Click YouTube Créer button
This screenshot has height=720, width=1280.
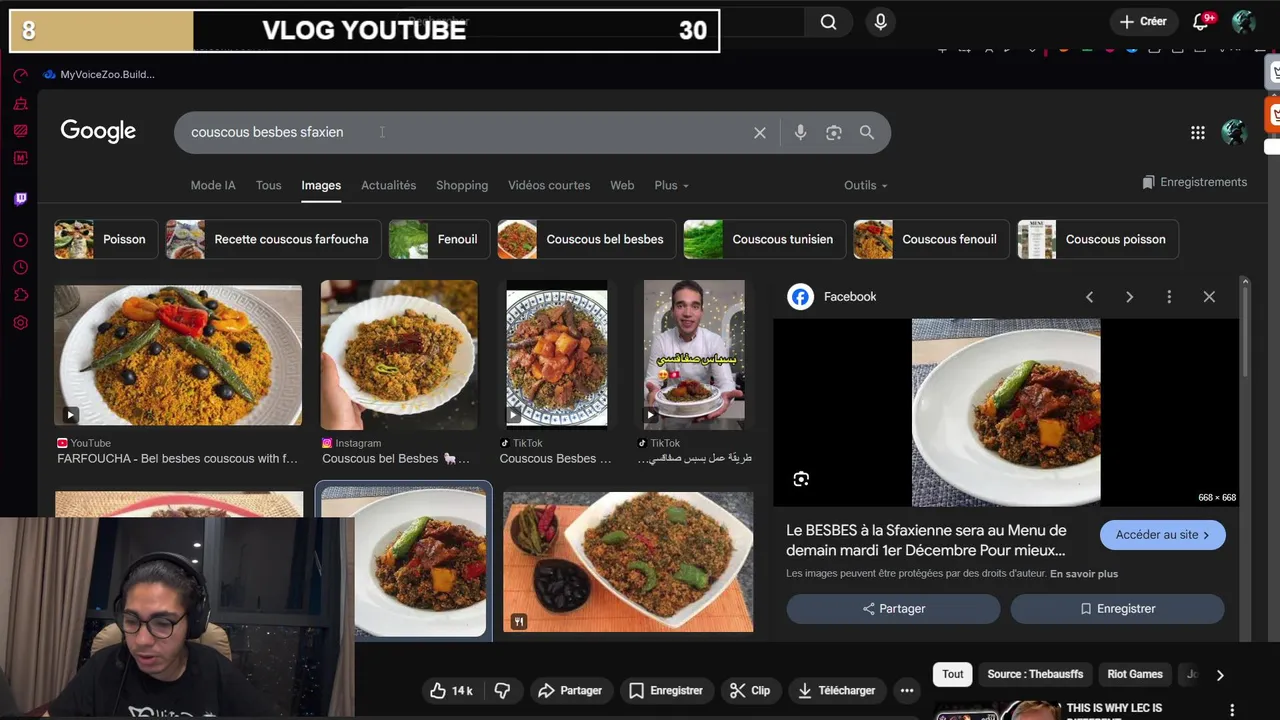point(1143,21)
